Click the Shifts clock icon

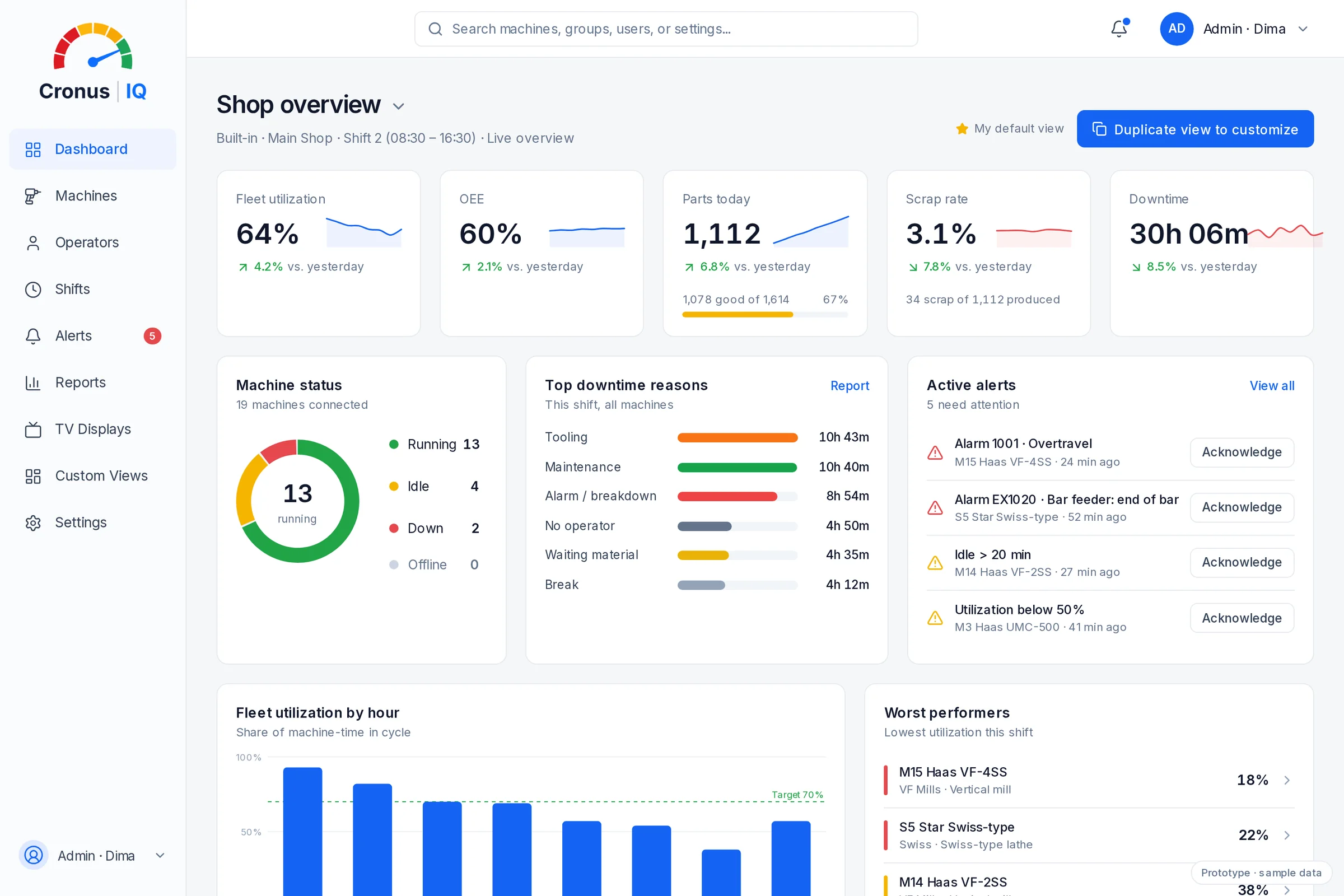point(33,290)
